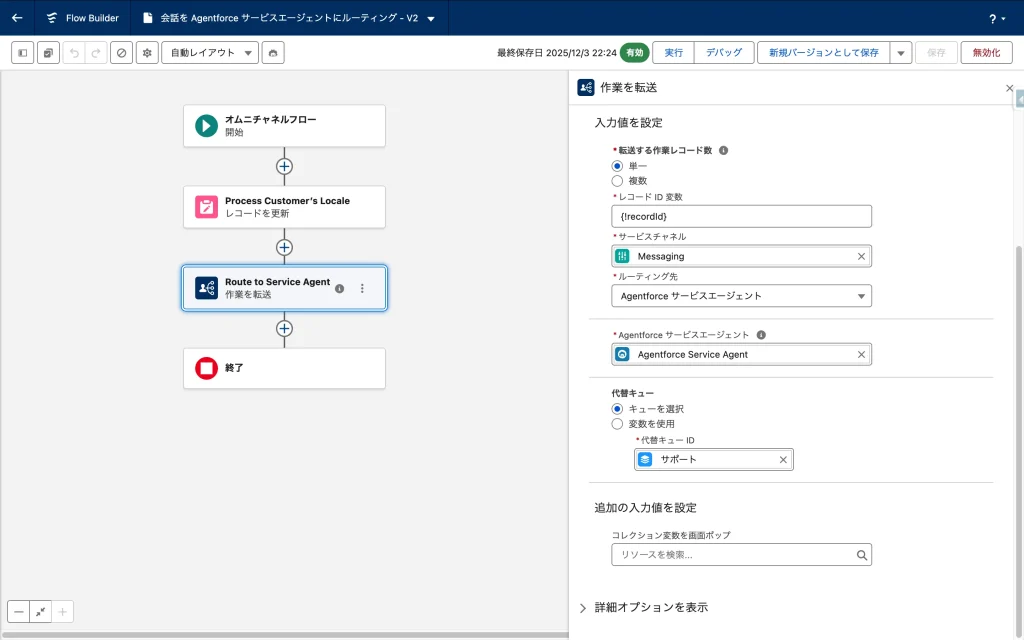
Task: Click the 無効化 button
Action: (985, 53)
